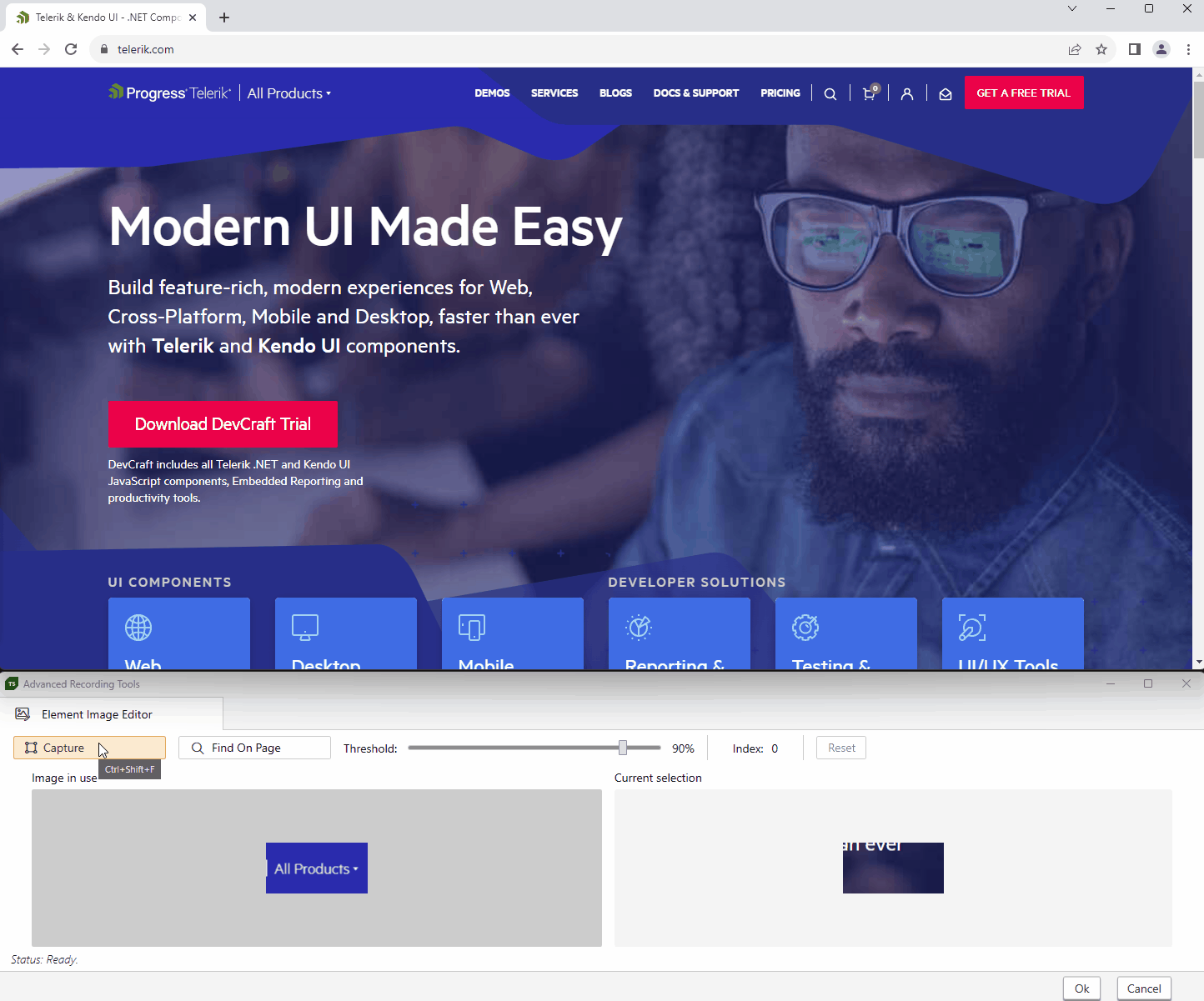Open the DEMOS menu
Screen dimensions: 1204x1001
492,93
